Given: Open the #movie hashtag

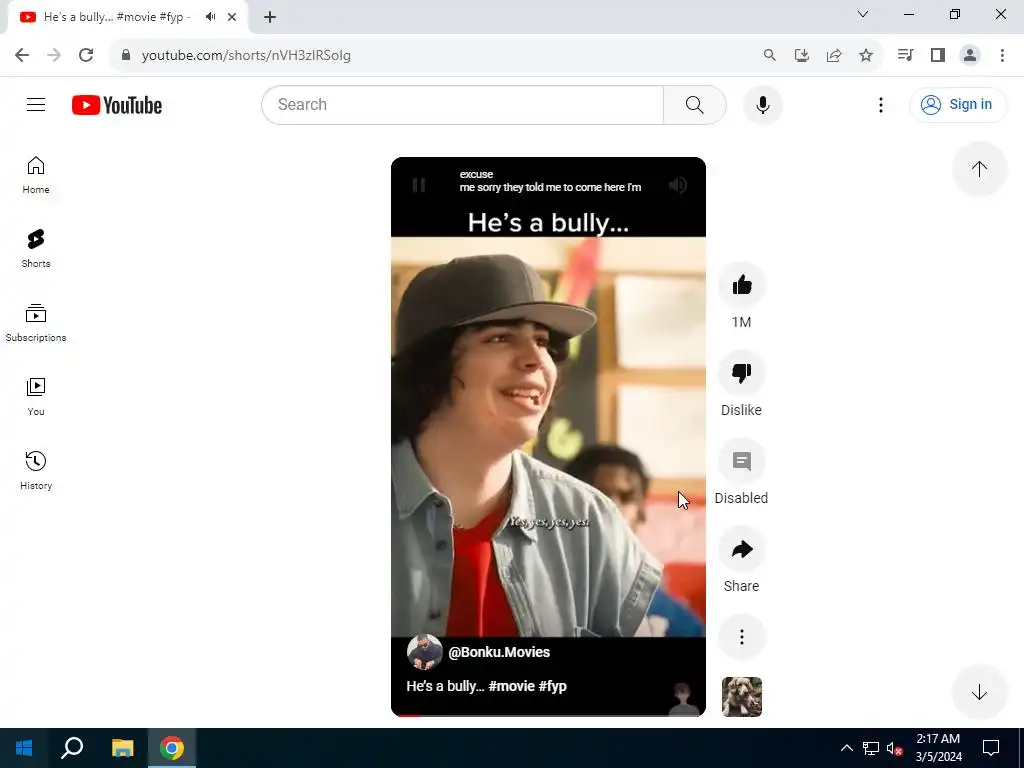Looking at the screenshot, I should [511, 686].
